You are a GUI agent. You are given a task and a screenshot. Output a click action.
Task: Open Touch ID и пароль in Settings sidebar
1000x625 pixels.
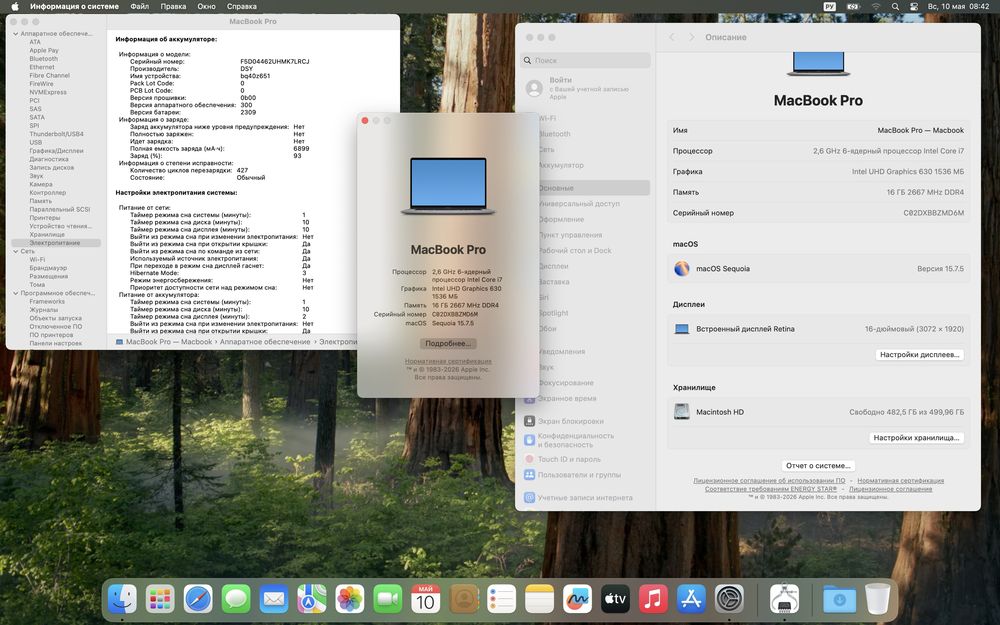[x=562, y=459]
